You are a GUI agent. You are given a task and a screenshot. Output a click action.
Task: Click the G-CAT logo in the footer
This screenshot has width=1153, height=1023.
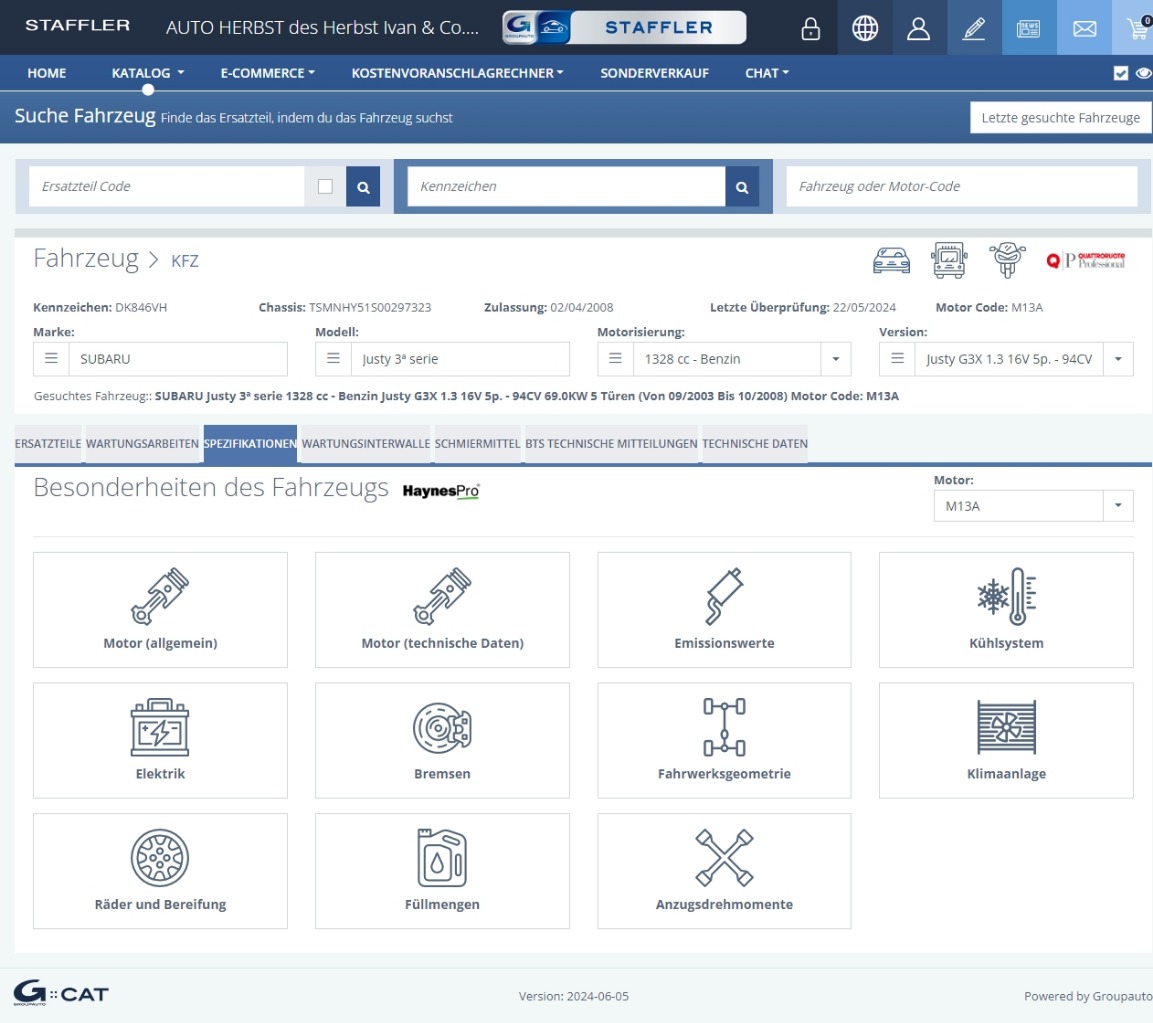[x=61, y=994]
